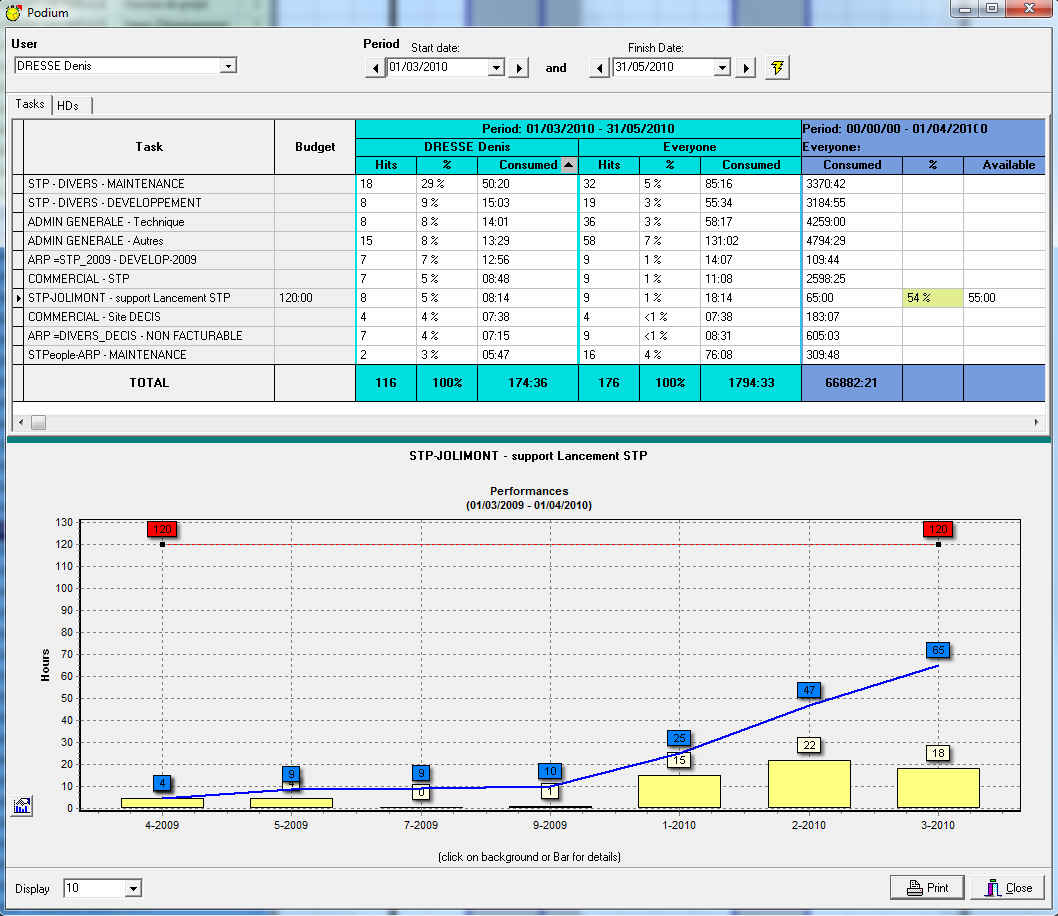Step finish date back with left arrow

point(599,68)
